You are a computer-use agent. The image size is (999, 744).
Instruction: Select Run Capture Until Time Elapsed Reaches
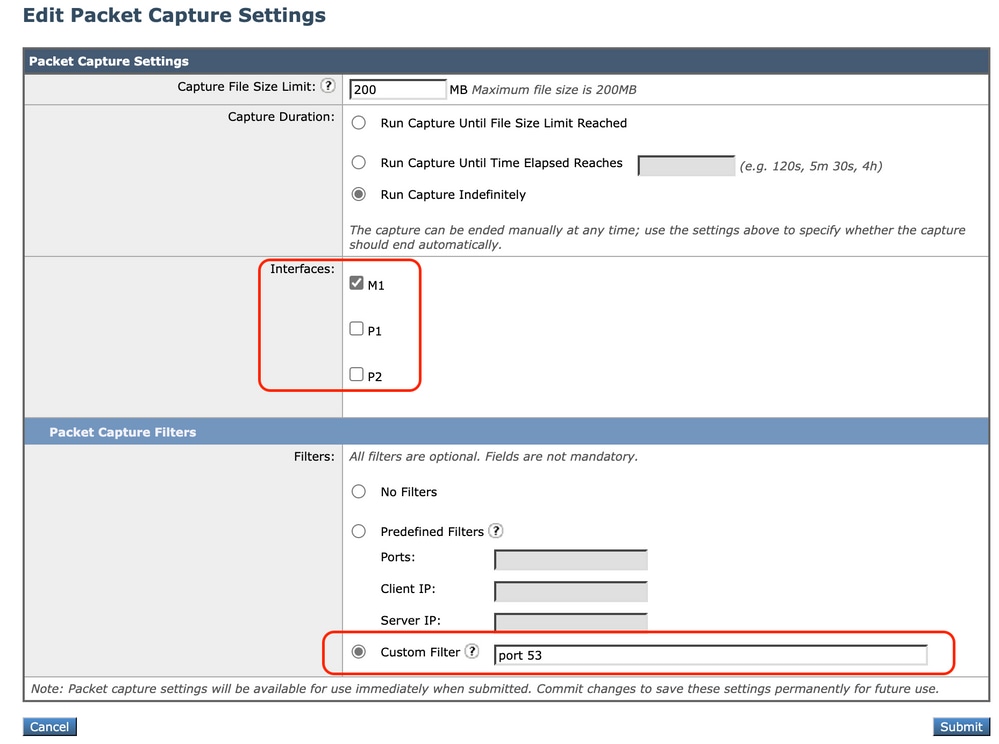(x=359, y=162)
